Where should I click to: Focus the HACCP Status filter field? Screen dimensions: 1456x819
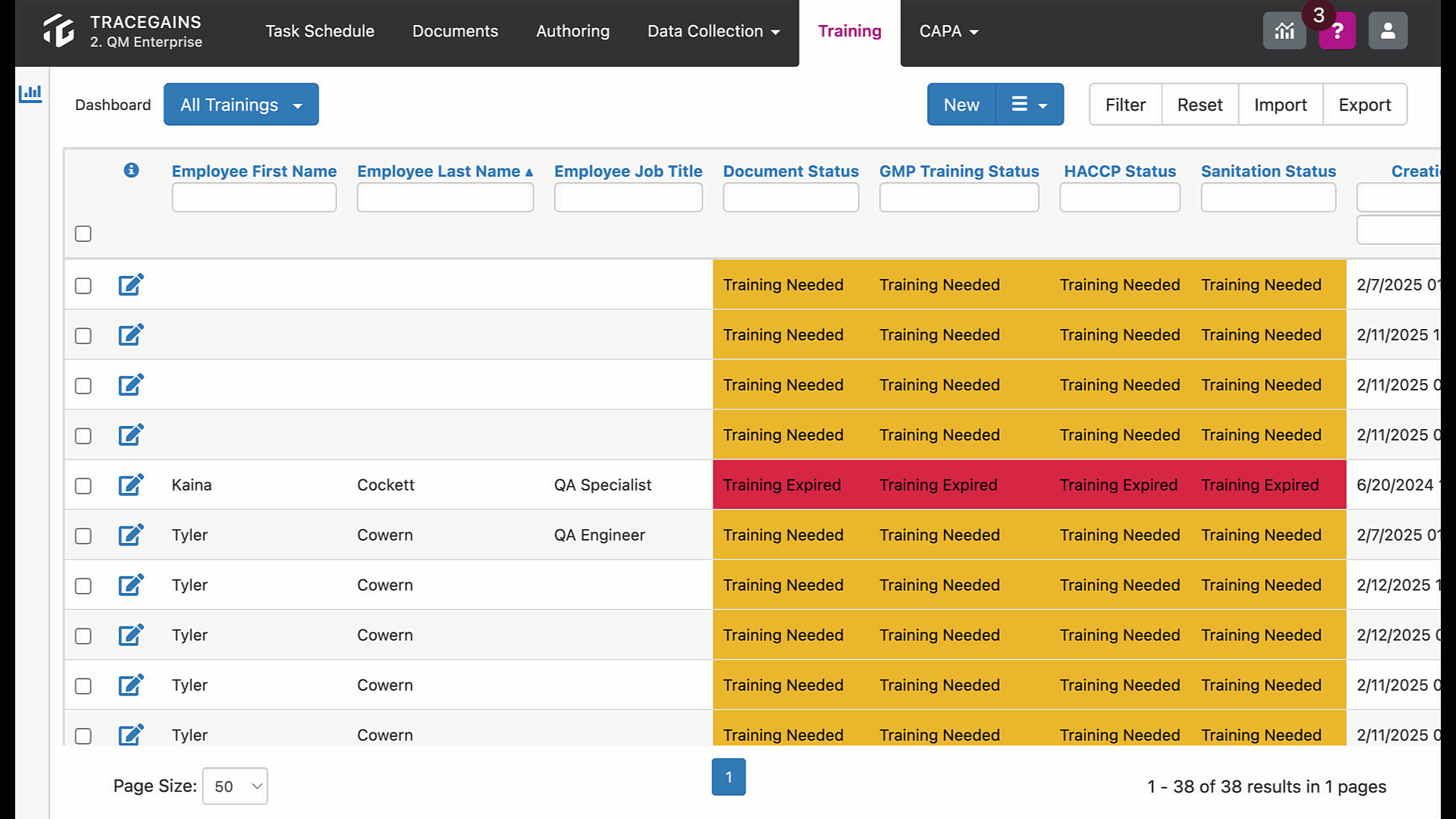(1120, 198)
